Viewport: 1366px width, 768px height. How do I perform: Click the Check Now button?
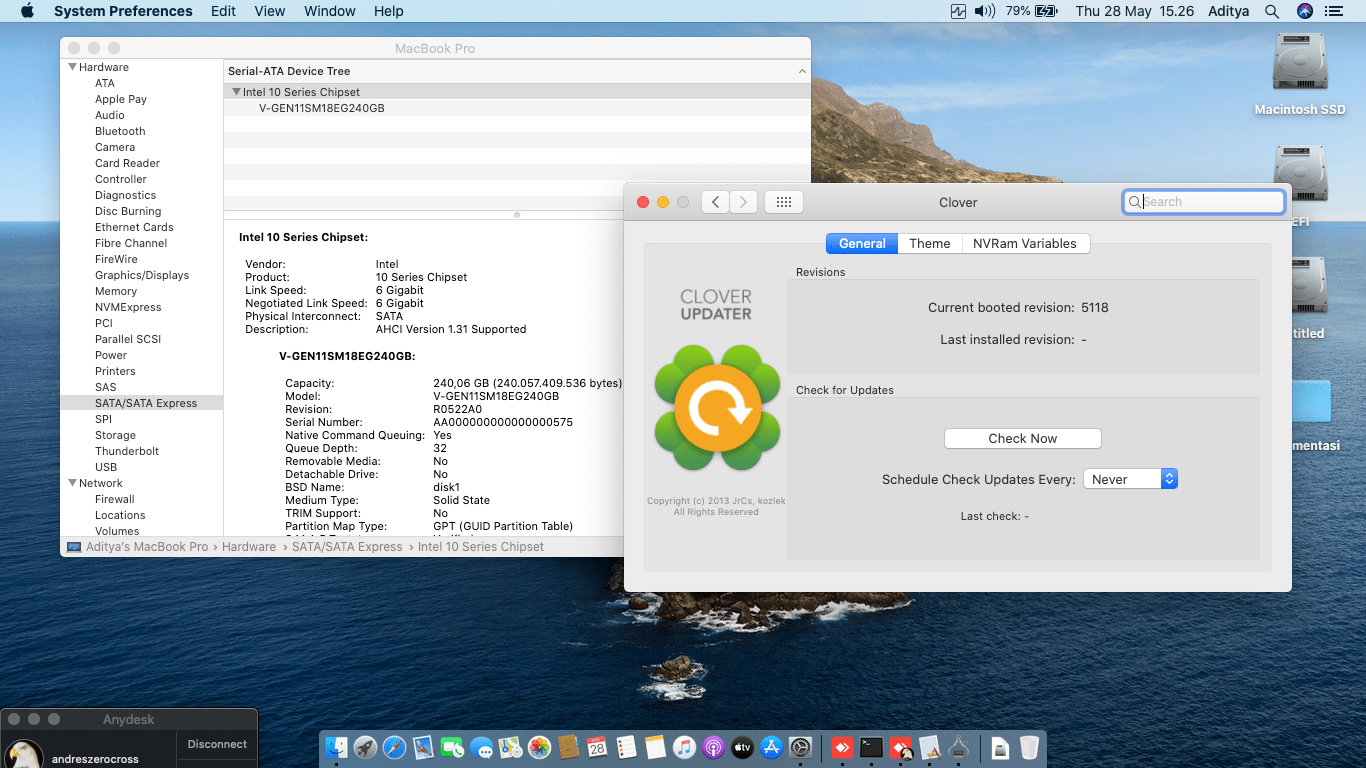click(x=1023, y=438)
